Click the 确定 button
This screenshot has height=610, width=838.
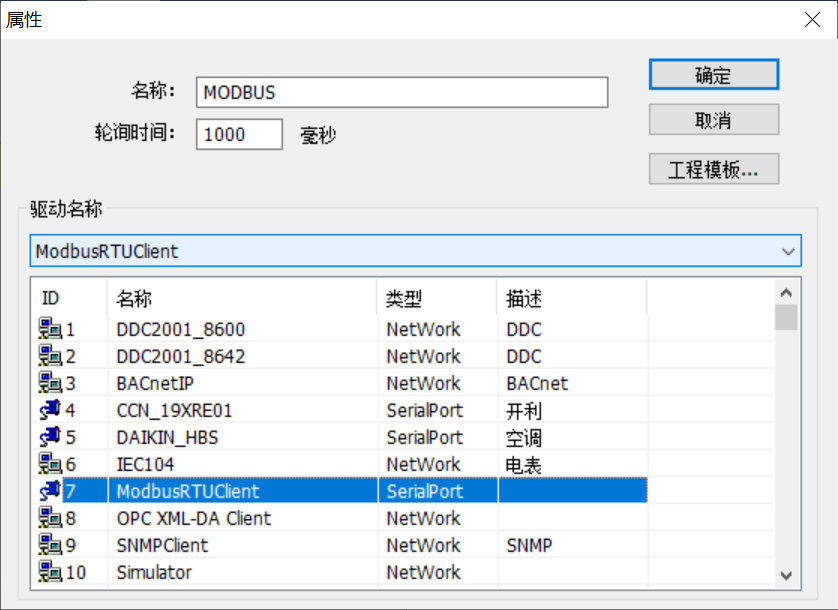713,75
